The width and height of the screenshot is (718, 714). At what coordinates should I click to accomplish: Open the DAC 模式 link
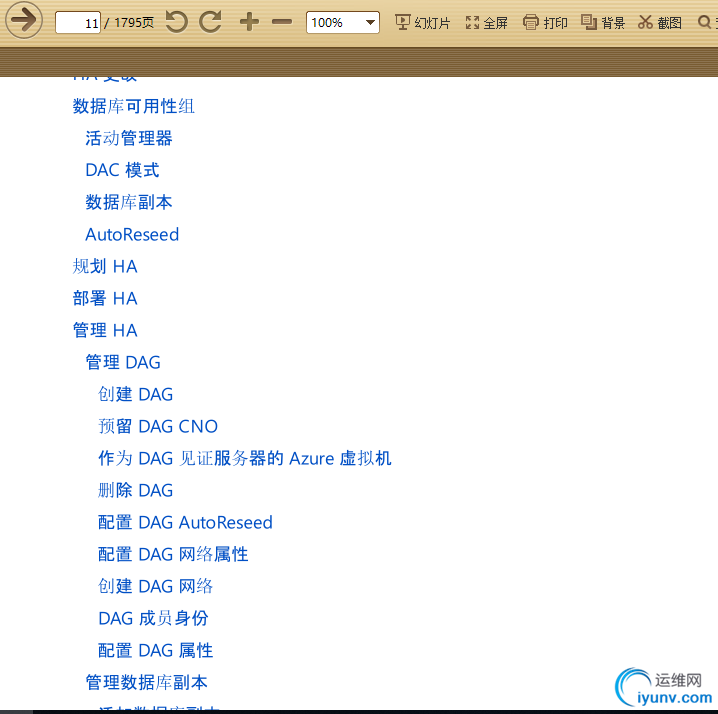pyautogui.click(x=122, y=170)
